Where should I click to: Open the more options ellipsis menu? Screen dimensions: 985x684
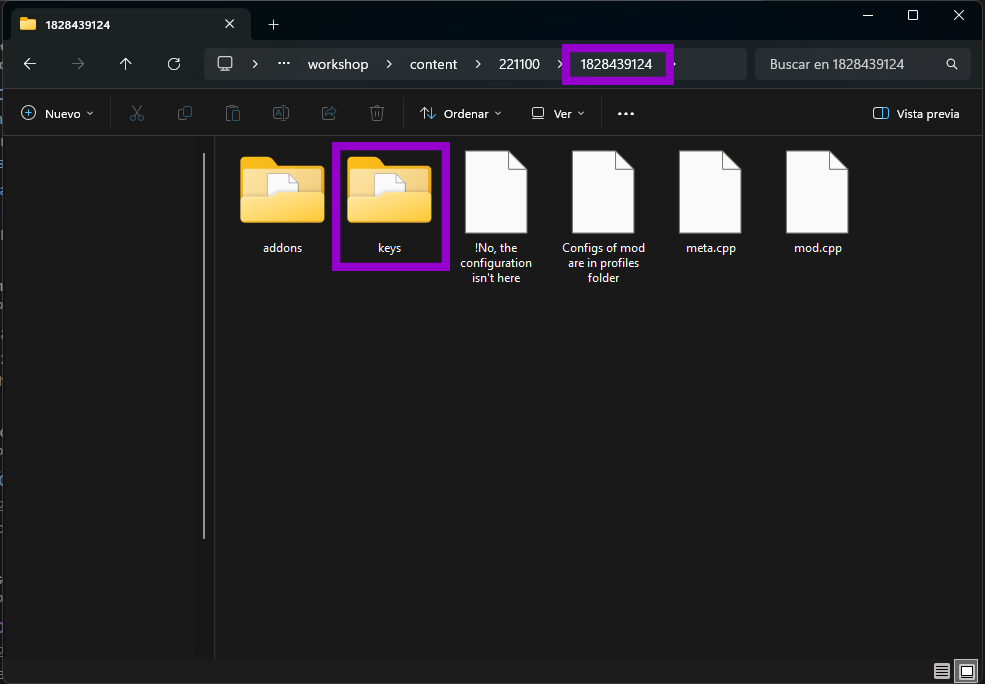coord(626,114)
